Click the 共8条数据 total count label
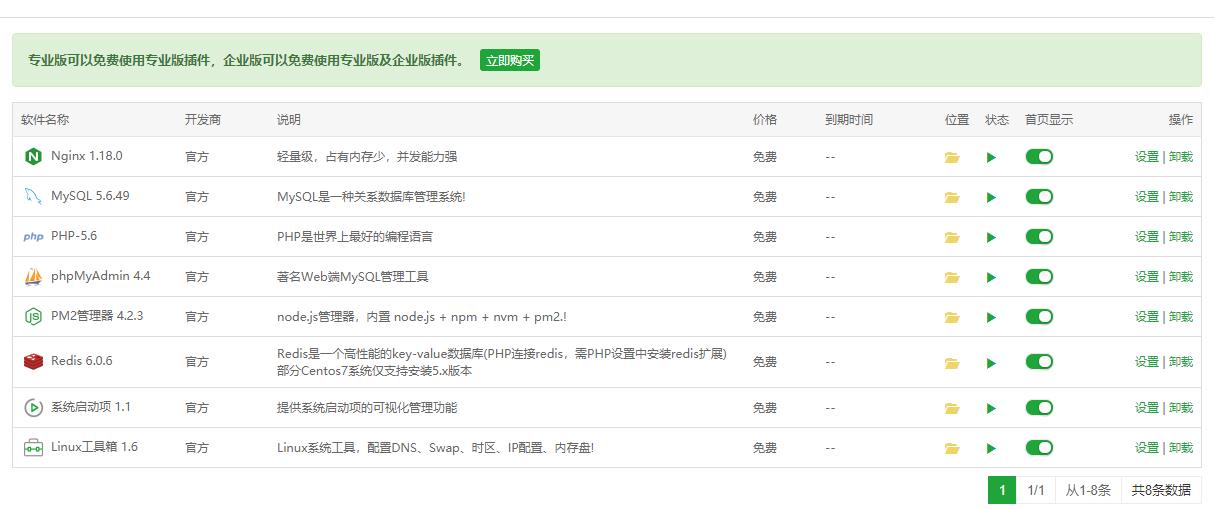 1161,490
